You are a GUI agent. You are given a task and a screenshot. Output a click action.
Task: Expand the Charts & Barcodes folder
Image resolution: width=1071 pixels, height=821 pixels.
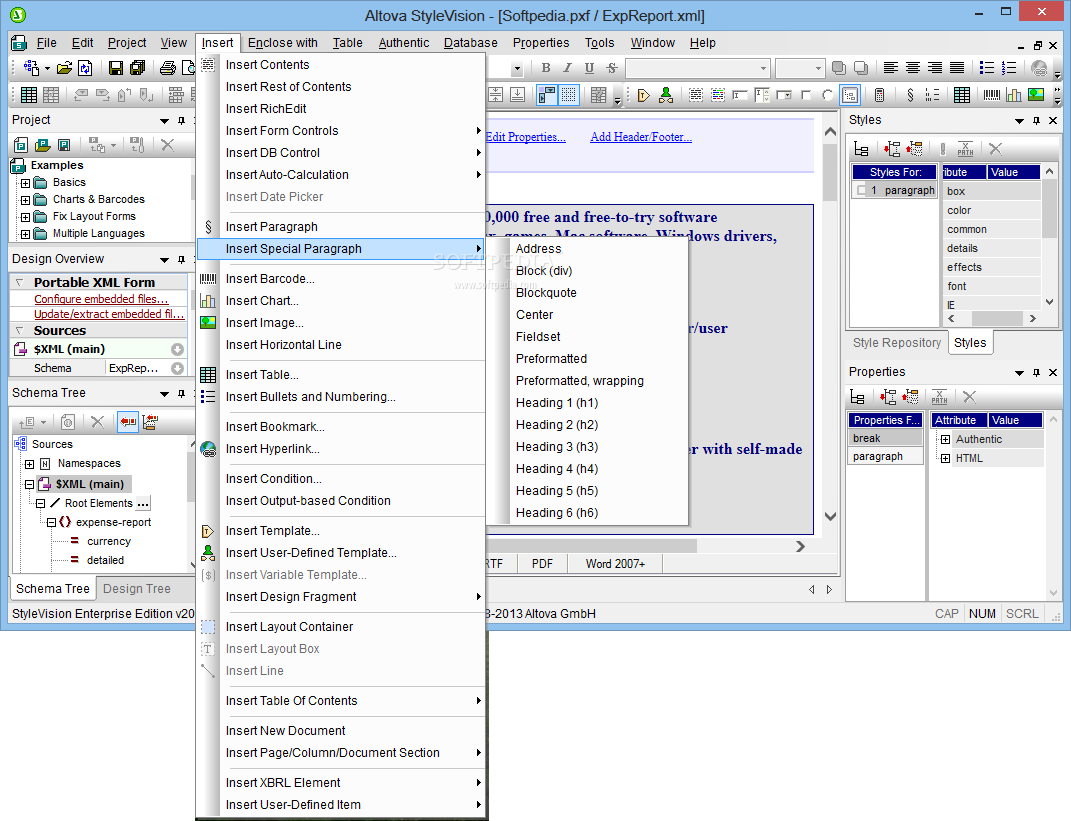point(25,200)
